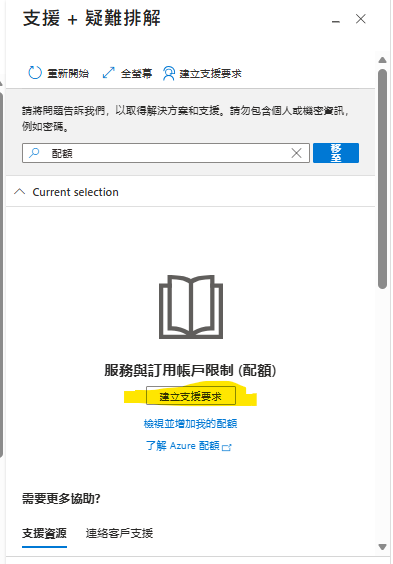393x564 pixels.
Task: Click 重新開始 label in toolbar
Action: 68,73
